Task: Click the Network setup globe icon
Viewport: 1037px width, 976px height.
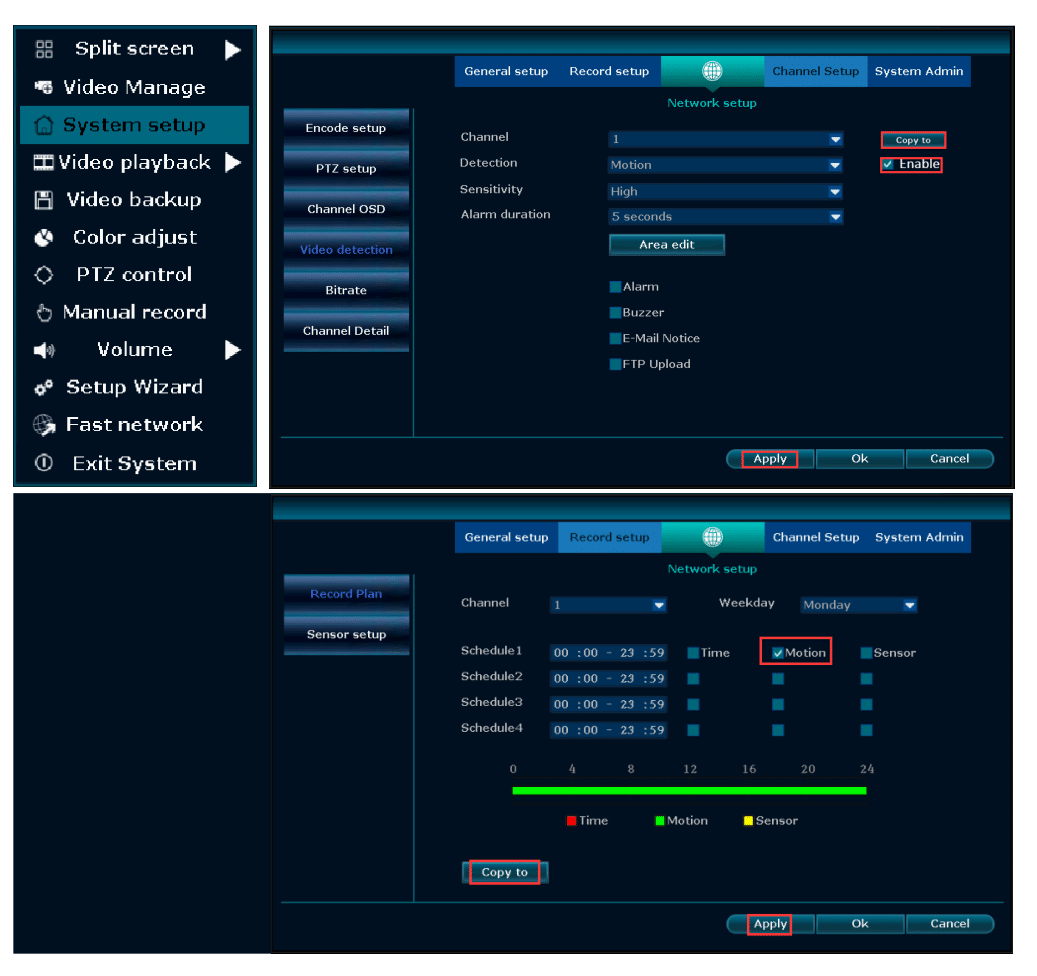Action: point(712,70)
